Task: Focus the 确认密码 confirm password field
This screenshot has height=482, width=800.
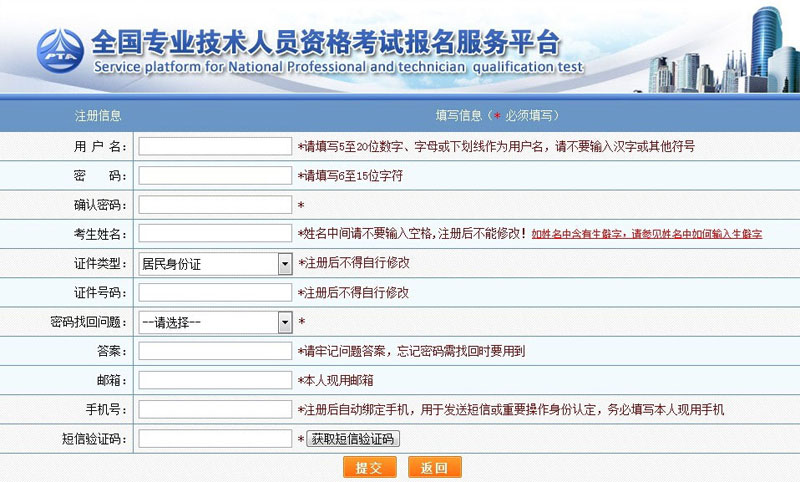Action: click(214, 205)
